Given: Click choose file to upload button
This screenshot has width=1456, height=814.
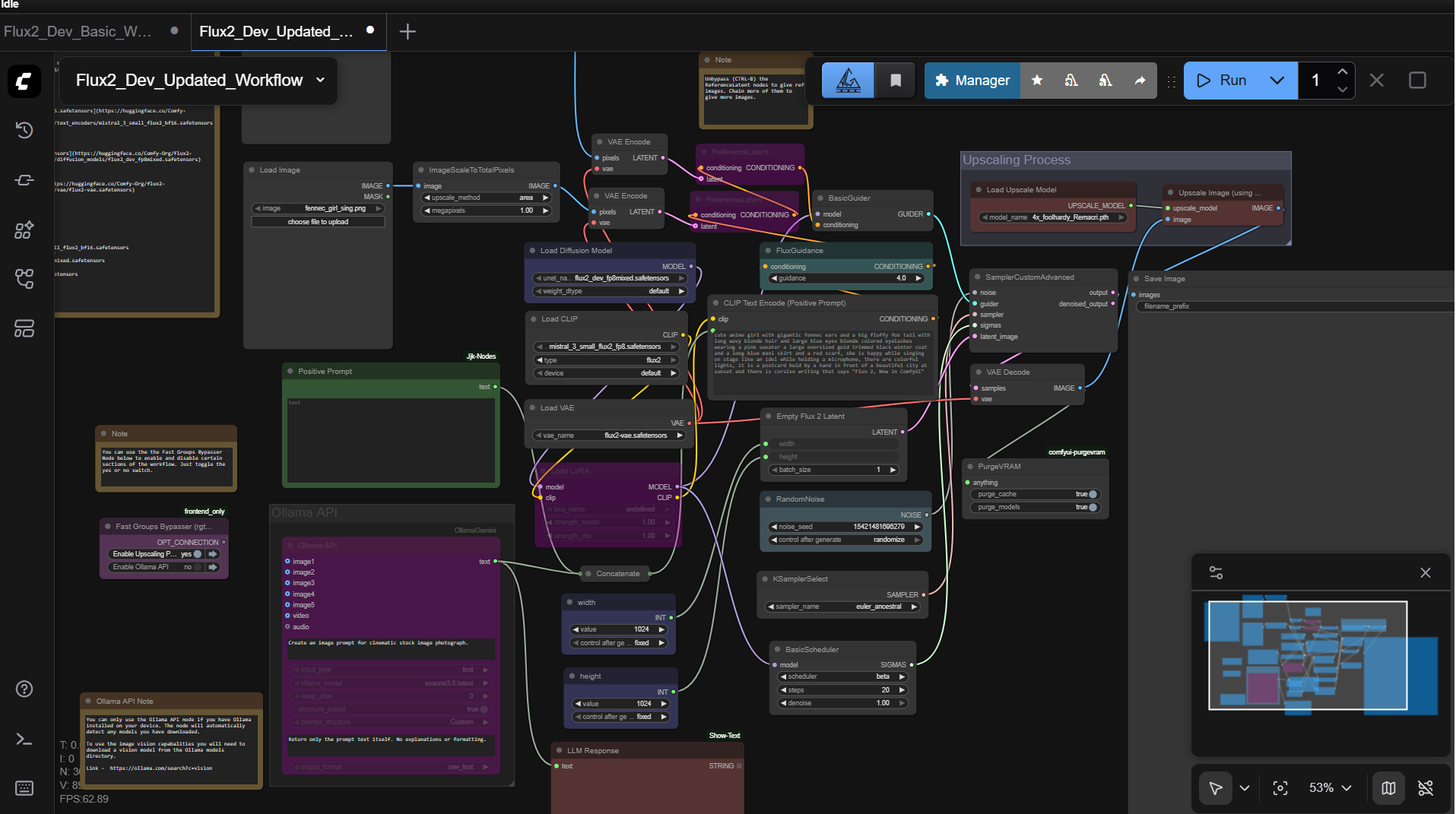Looking at the screenshot, I should (318, 222).
